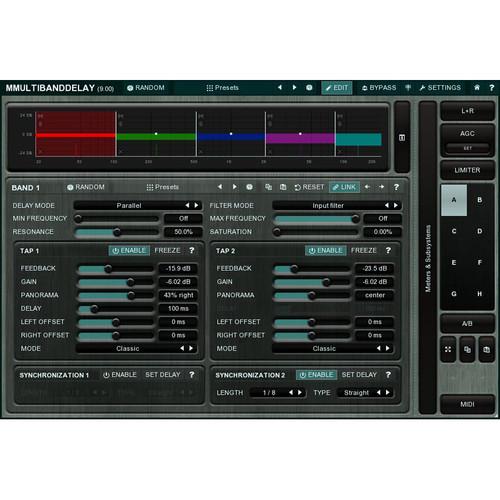Image resolution: width=500 pixels, height=500 pixels.
Task: Click the right arrow next to LINK
Action: [381, 187]
